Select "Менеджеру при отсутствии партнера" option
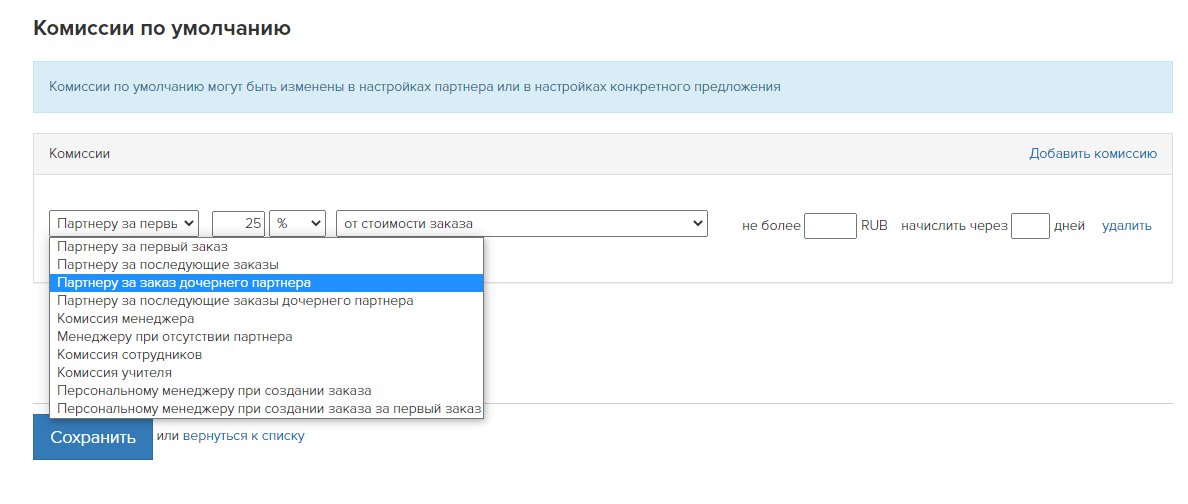The height and width of the screenshot is (504, 1188). tap(266, 337)
